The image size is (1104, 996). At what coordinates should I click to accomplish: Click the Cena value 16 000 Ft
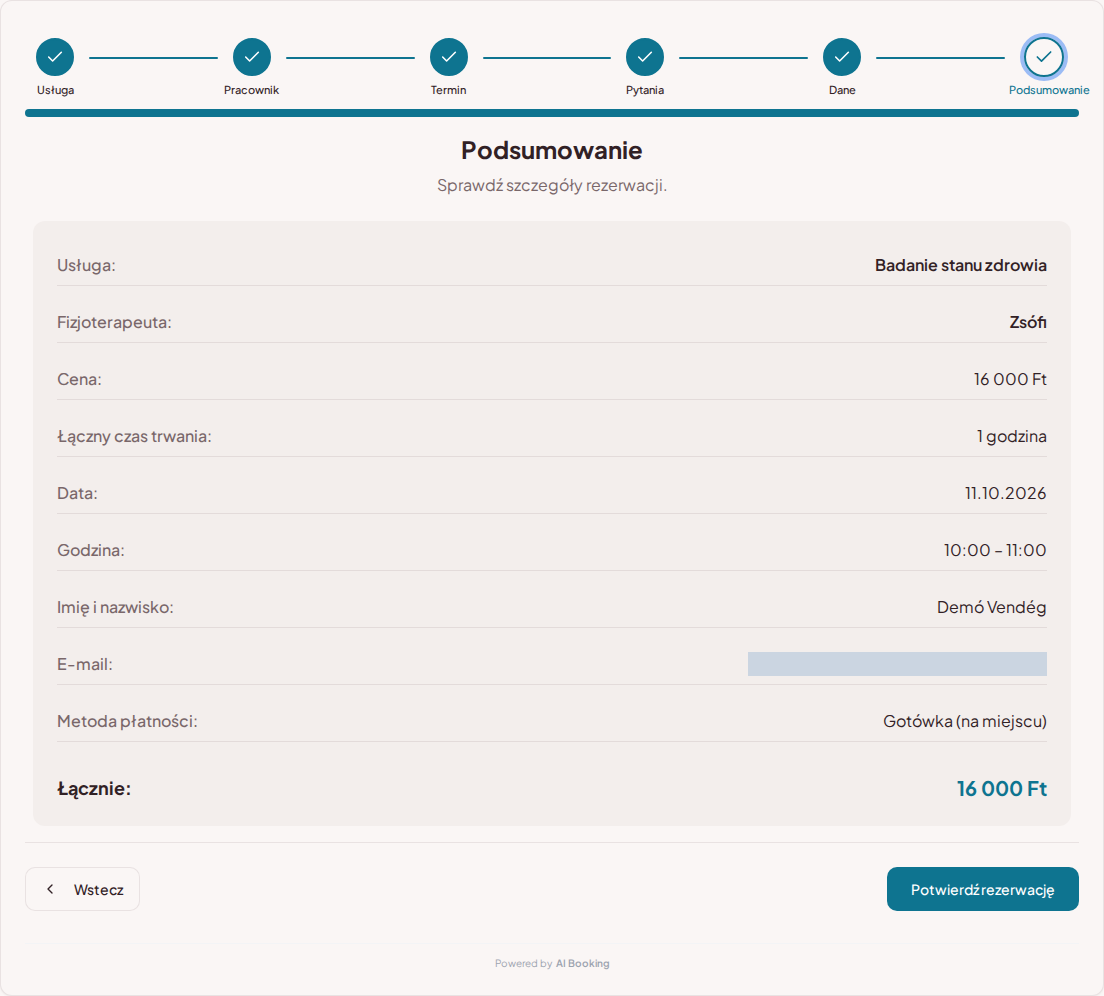[x=1010, y=379]
